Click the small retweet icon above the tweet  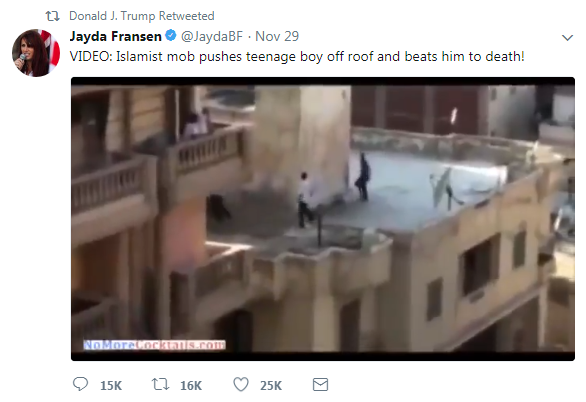[52, 16]
